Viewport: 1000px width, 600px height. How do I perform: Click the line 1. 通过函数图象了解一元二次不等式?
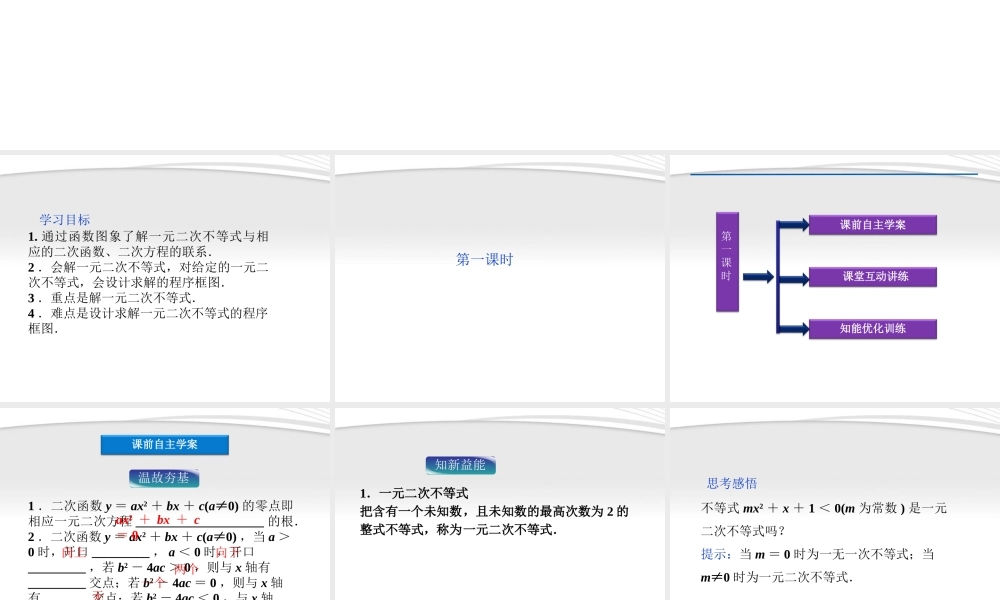point(148,237)
